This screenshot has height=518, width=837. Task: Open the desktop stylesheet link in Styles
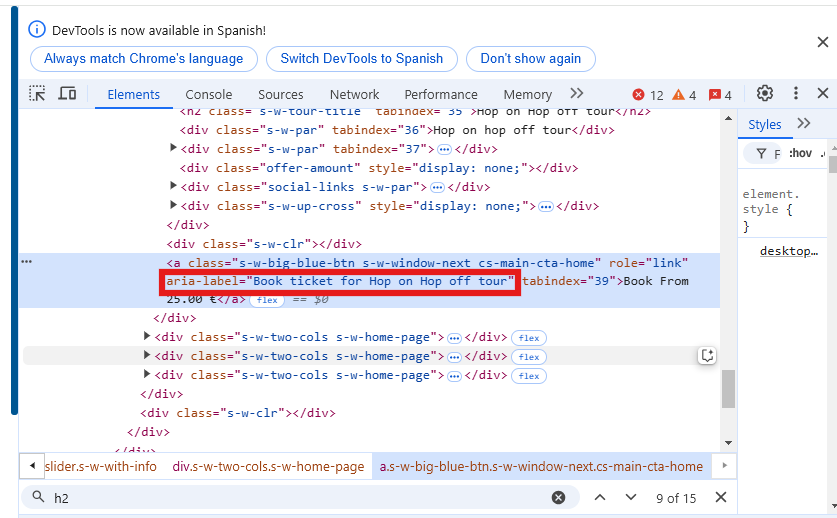789,251
